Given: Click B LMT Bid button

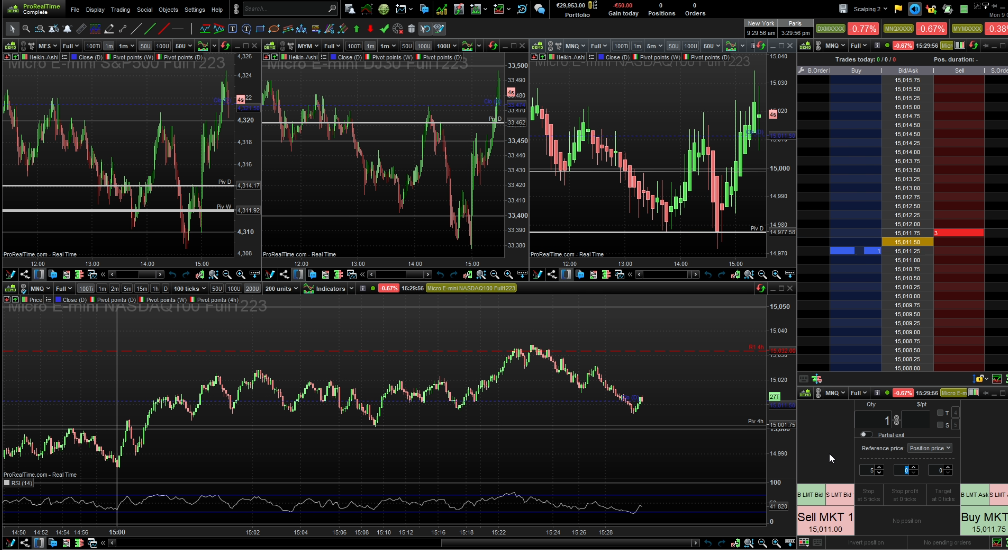Looking at the screenshot, I should click(811, 494).
